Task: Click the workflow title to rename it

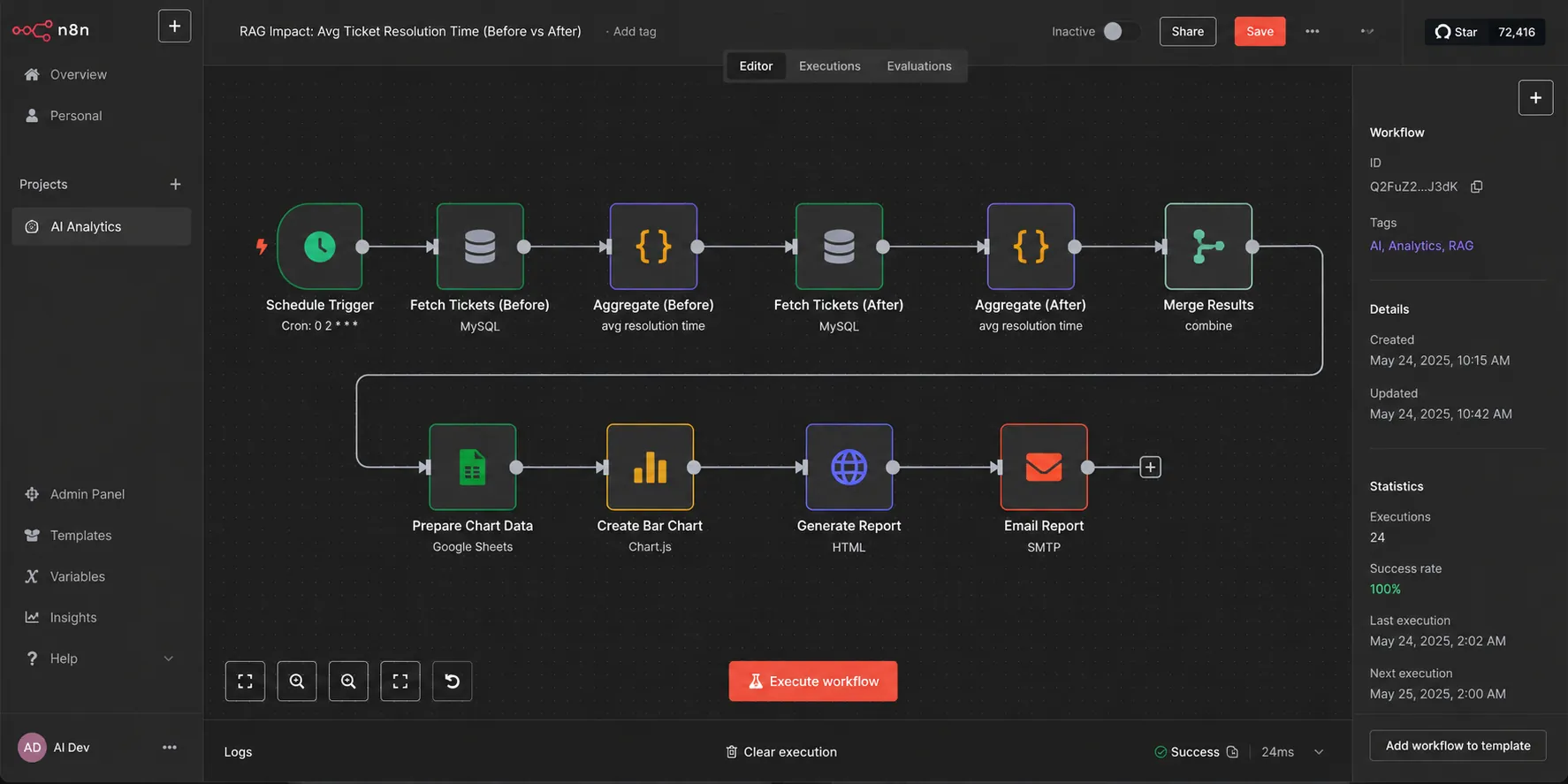Action: [410, 31]
